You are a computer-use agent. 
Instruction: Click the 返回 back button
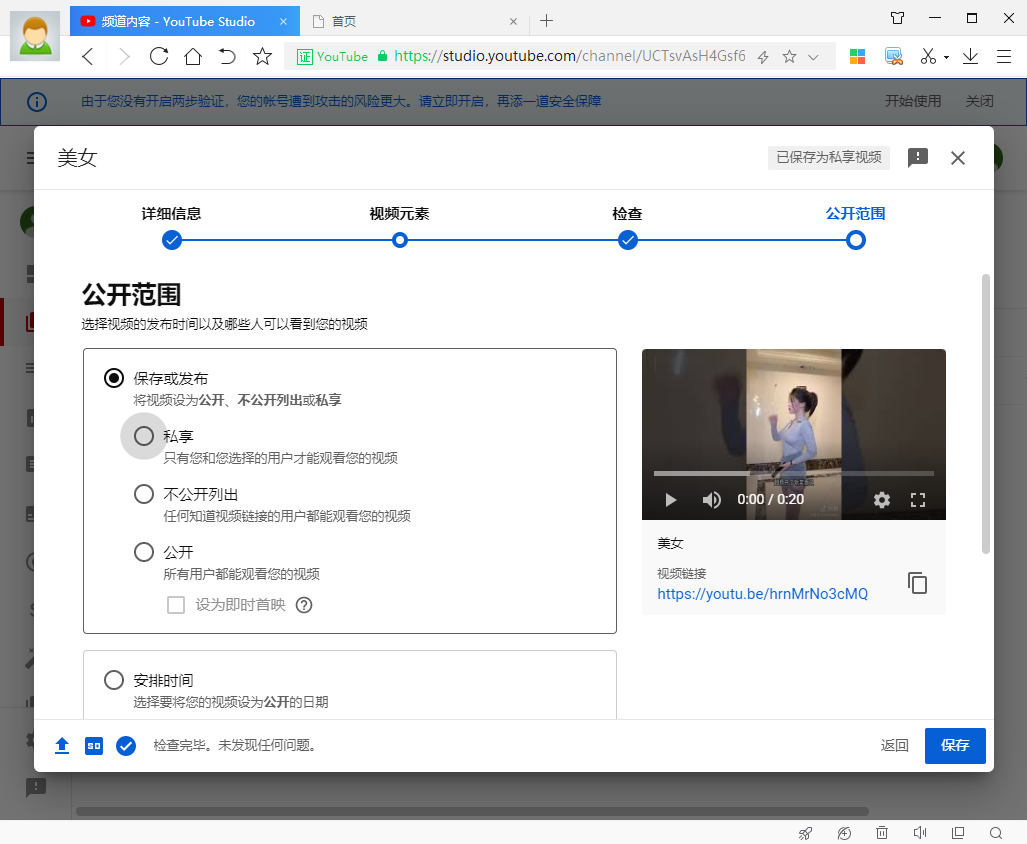(894, 746)
